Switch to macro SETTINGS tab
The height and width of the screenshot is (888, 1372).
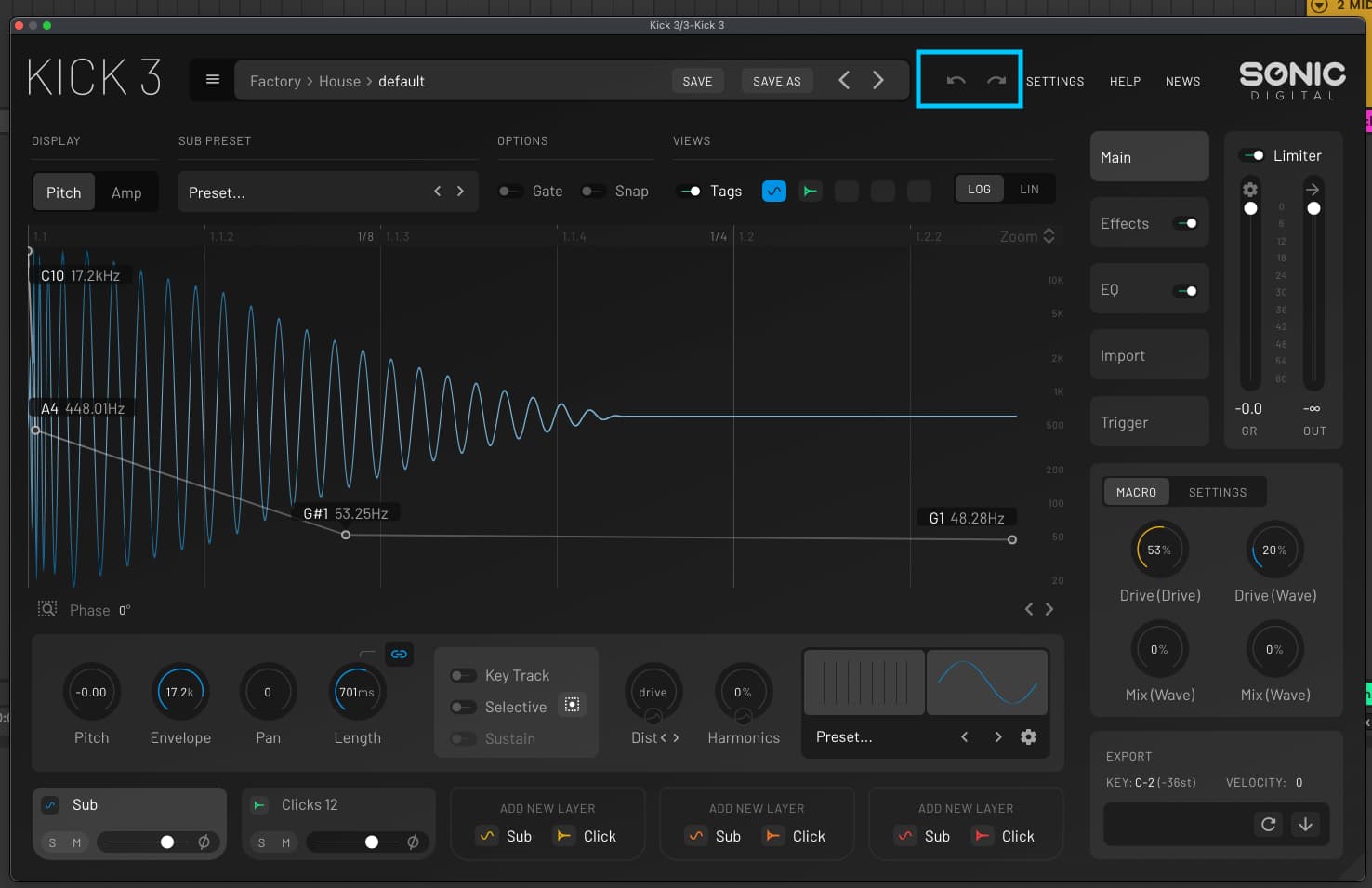(1217, 492)
